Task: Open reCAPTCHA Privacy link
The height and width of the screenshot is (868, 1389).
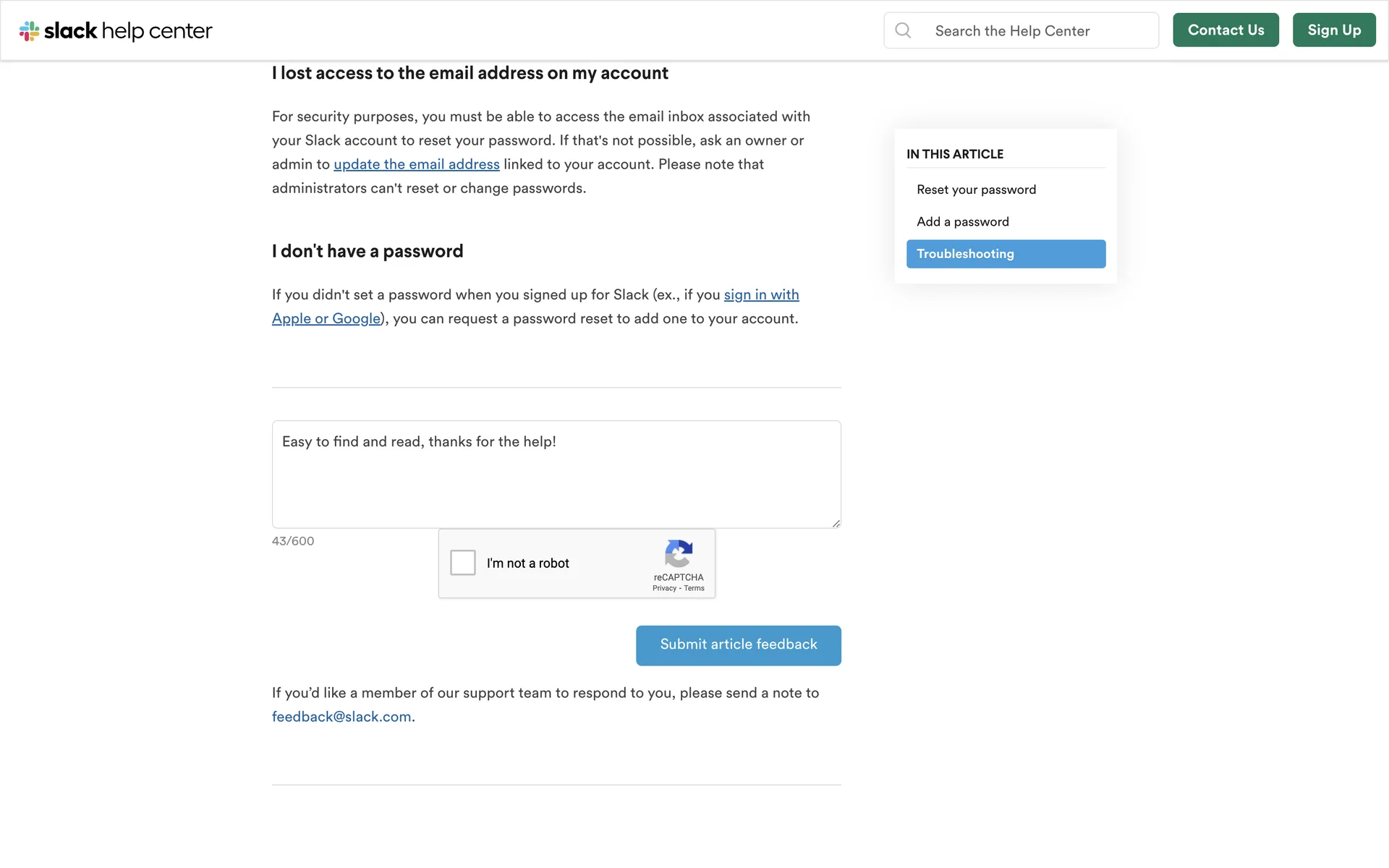Action: coord(664,589)
